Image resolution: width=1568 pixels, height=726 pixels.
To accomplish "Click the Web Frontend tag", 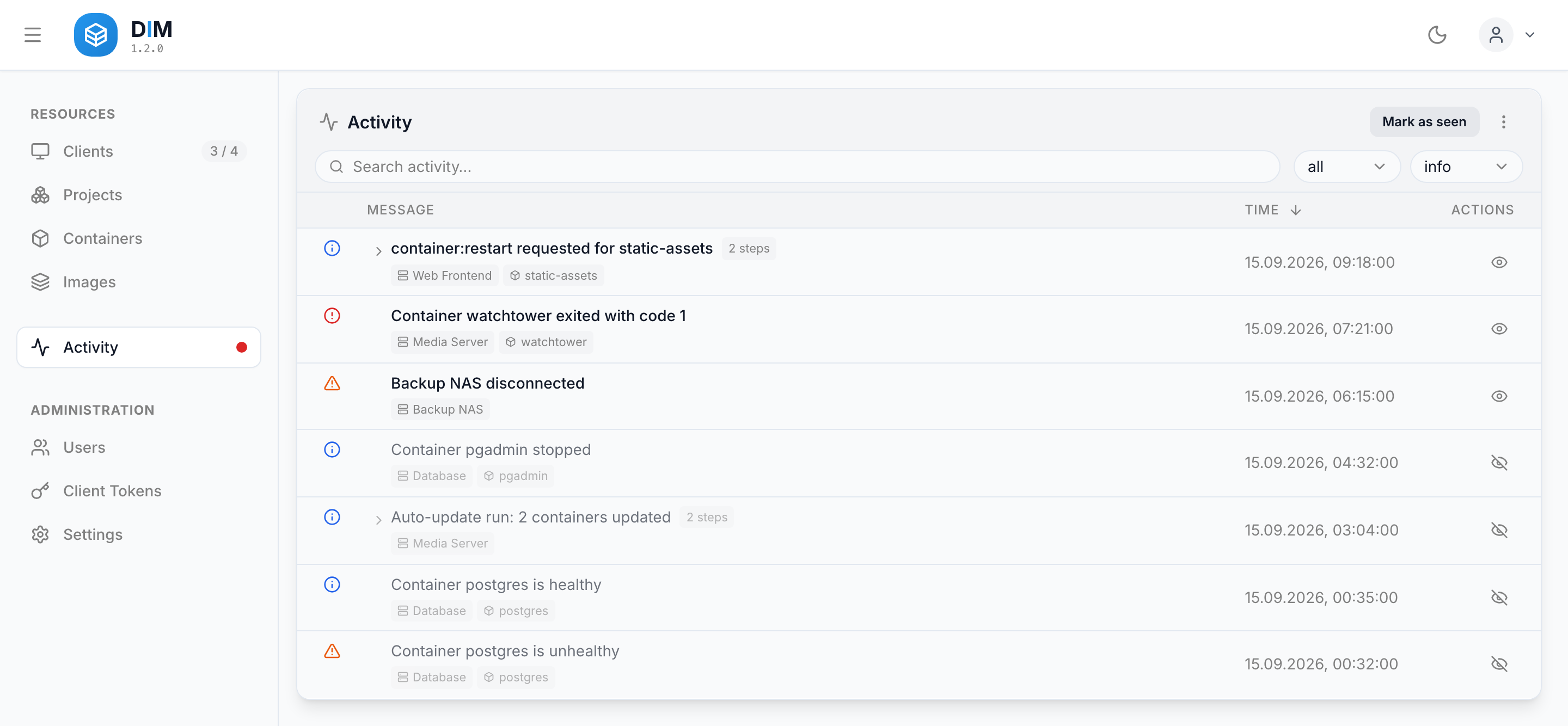I will [444, 276].
